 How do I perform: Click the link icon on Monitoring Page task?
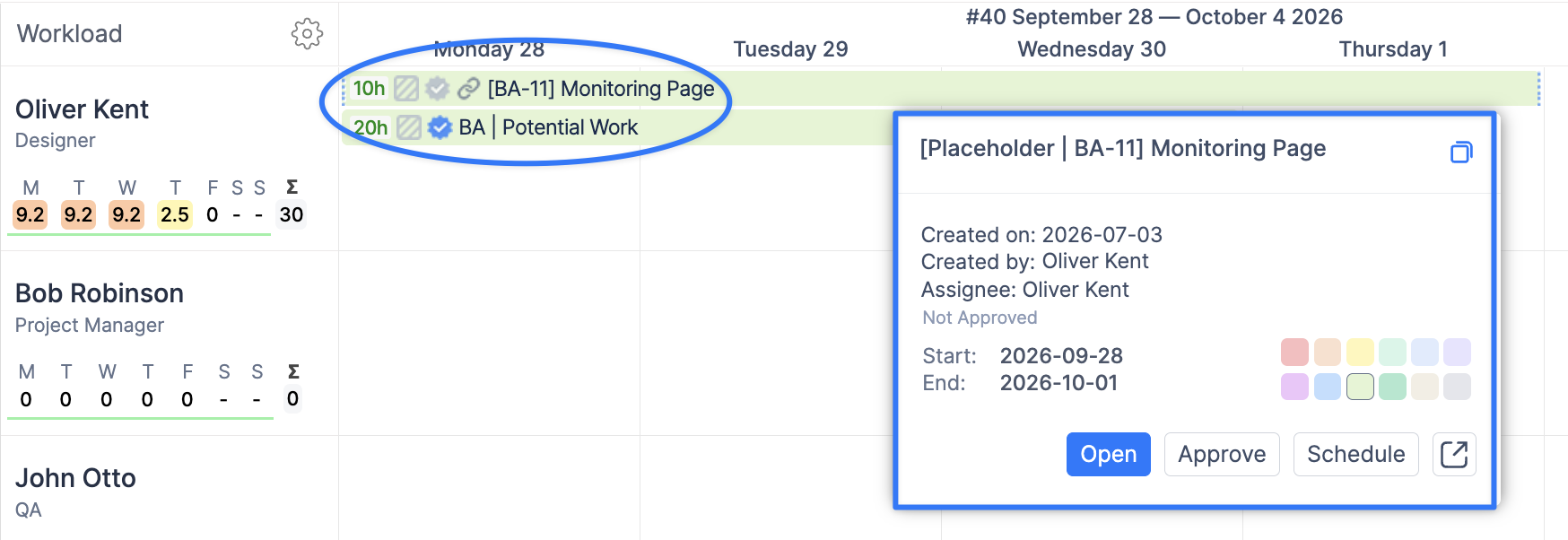468,88
